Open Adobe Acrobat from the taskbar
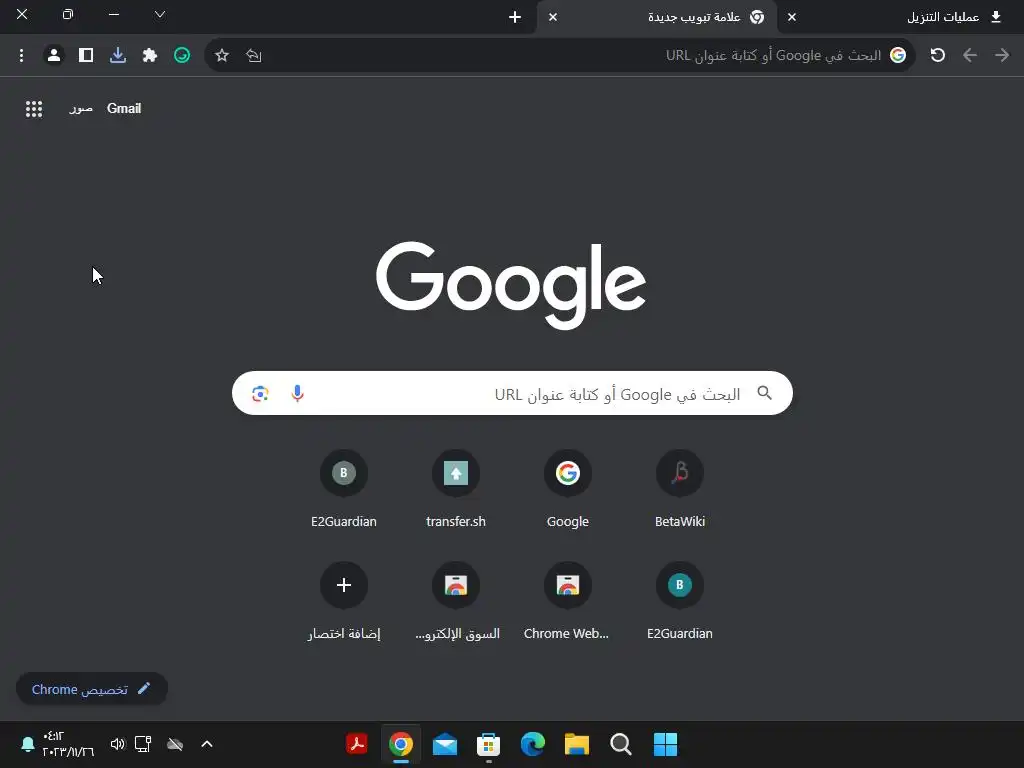Screen dimensions: 1024x768 (357, 744)
